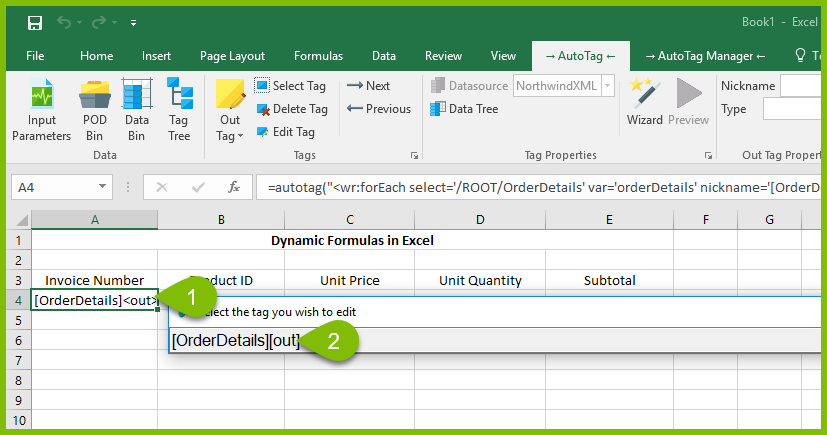Choose [OrderDetails][out] in the tag list
The width and height of the screenshot is (827, 435).
495,341
